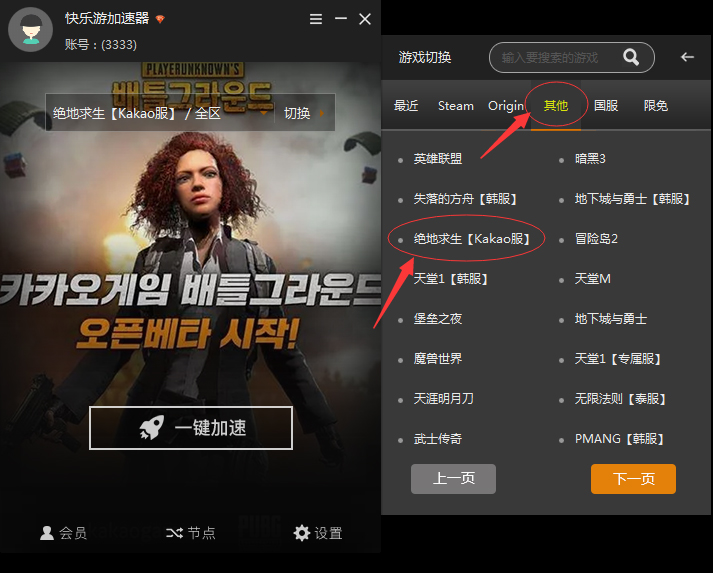The image size is (713, 573).
Task: Select 绝地求生【Kakao服】 in the list
Action: pos(472,239)
